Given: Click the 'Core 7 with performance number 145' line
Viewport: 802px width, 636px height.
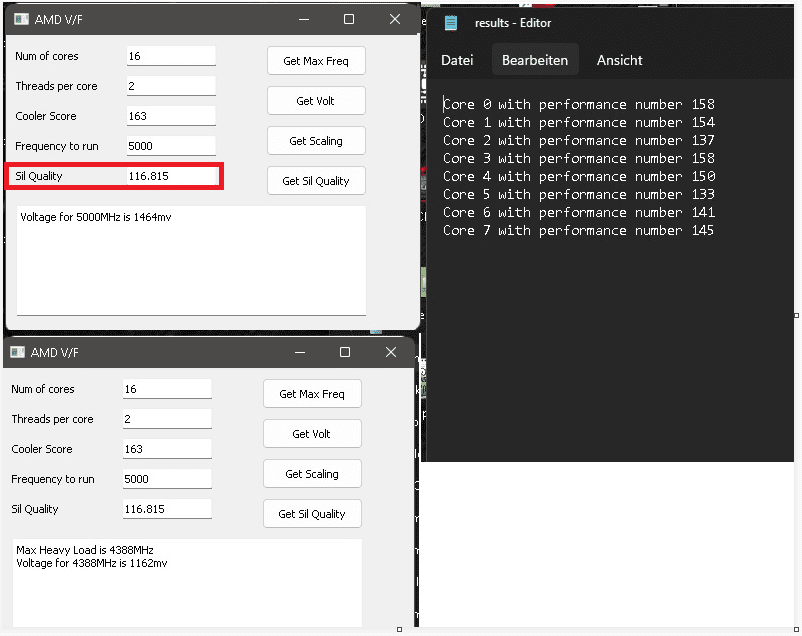Looking at the screenshot, I should 579,230.
